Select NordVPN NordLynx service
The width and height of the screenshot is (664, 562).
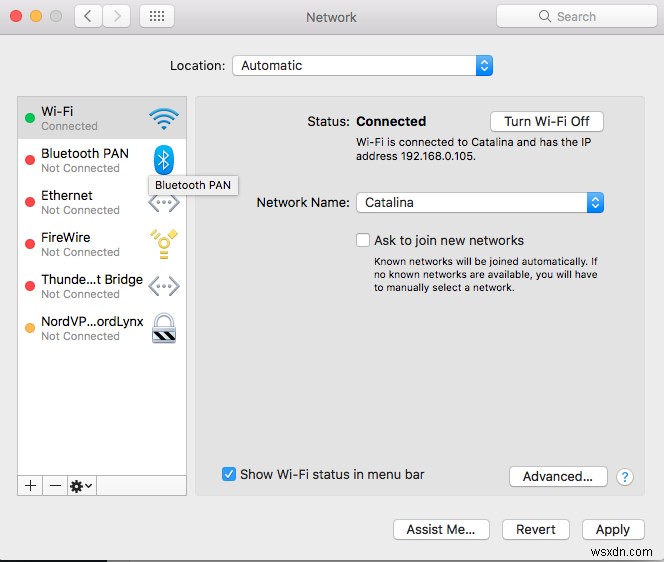102,328
